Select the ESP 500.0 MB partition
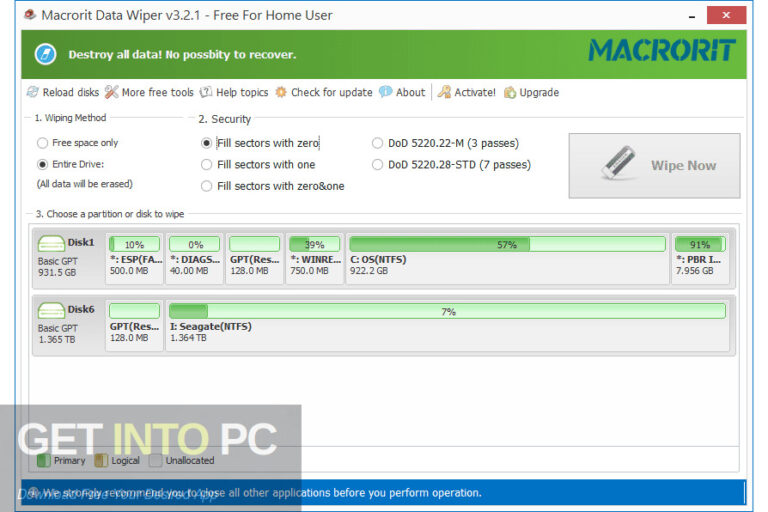This screenshot has height=512, width=768. click(135, 259)
